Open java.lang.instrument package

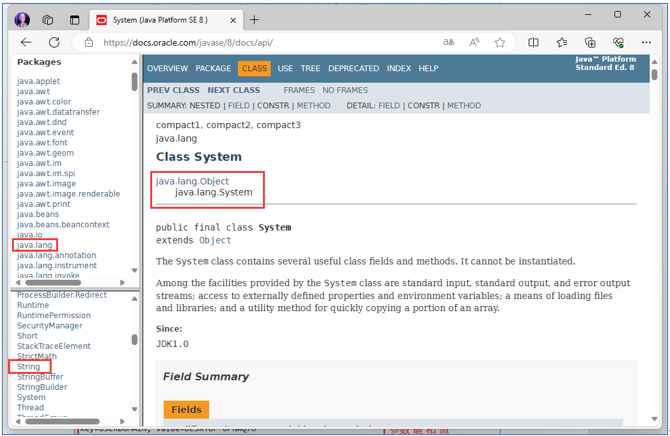click(x=57, y=266)
